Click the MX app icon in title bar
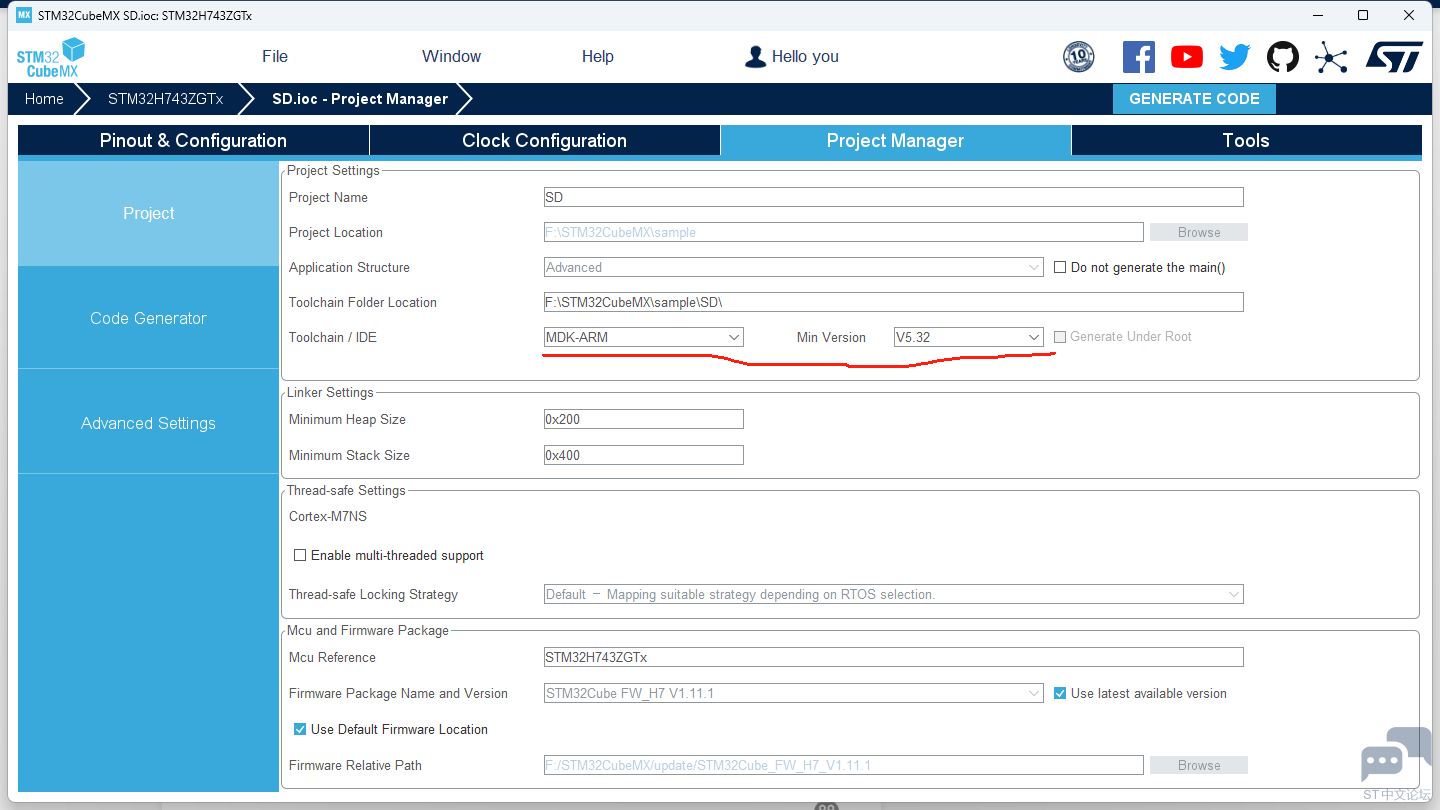Screen dimensions: 1440x810 point(24,15)
